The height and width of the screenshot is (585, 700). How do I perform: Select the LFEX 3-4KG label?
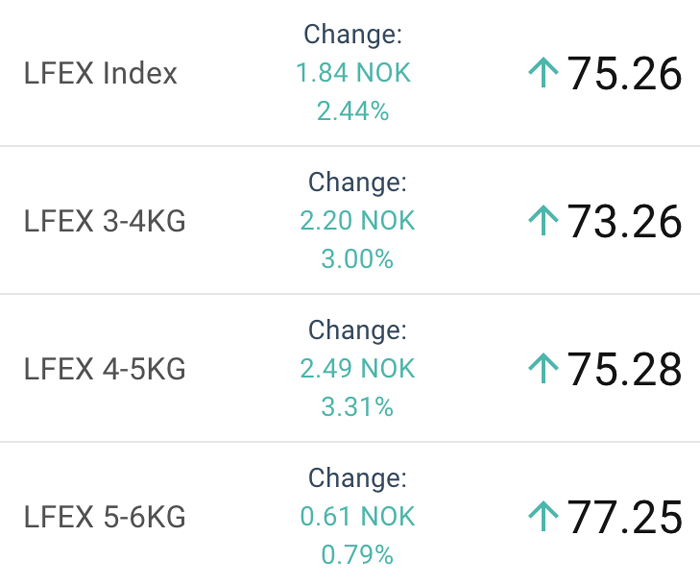point(104,221)
